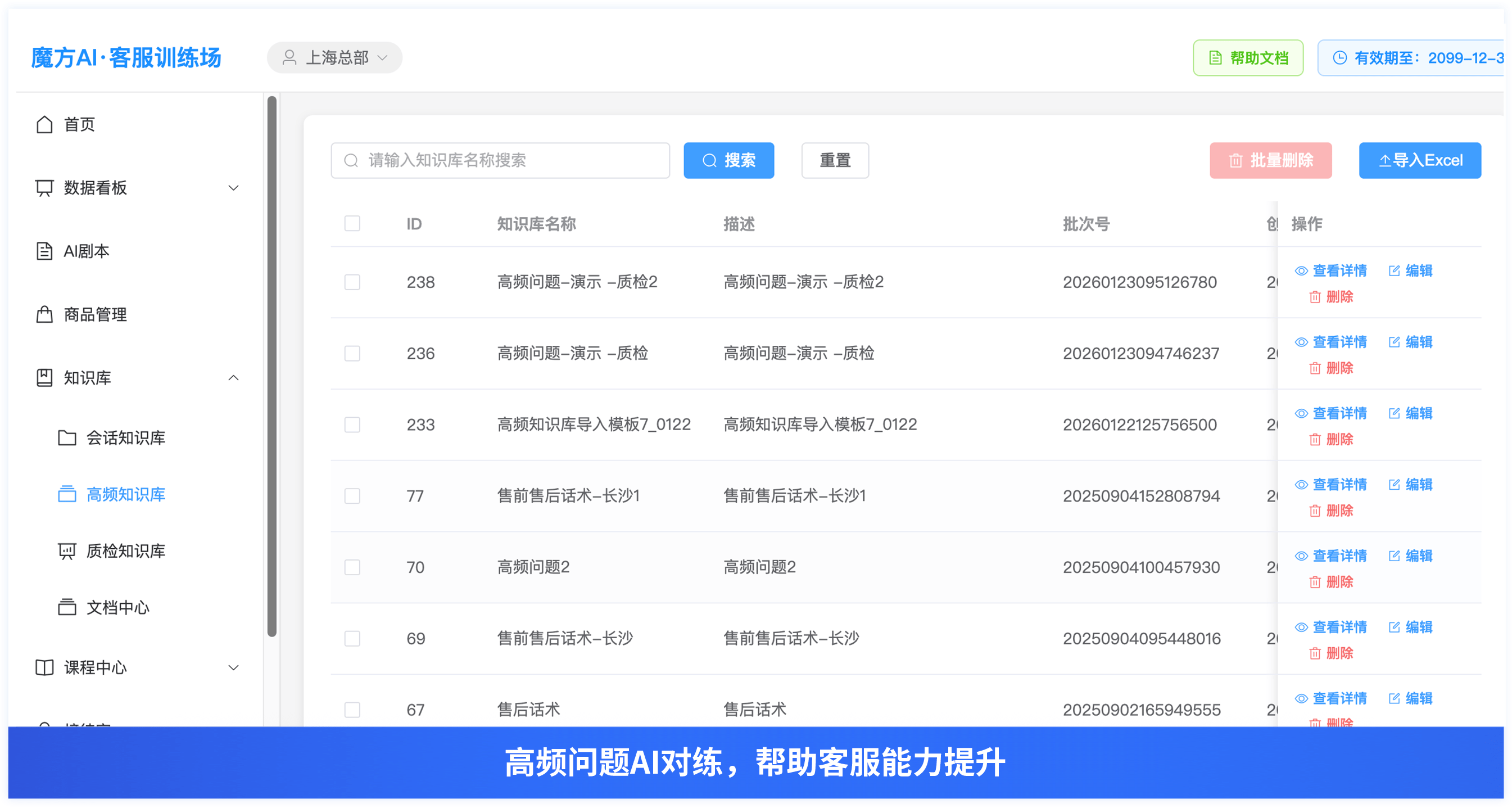Image resolution: width=1512 pixels, height=808 pixels.
Task: Toggle the select-all checkbox in the table header
Action: click(x=352, y=224)
